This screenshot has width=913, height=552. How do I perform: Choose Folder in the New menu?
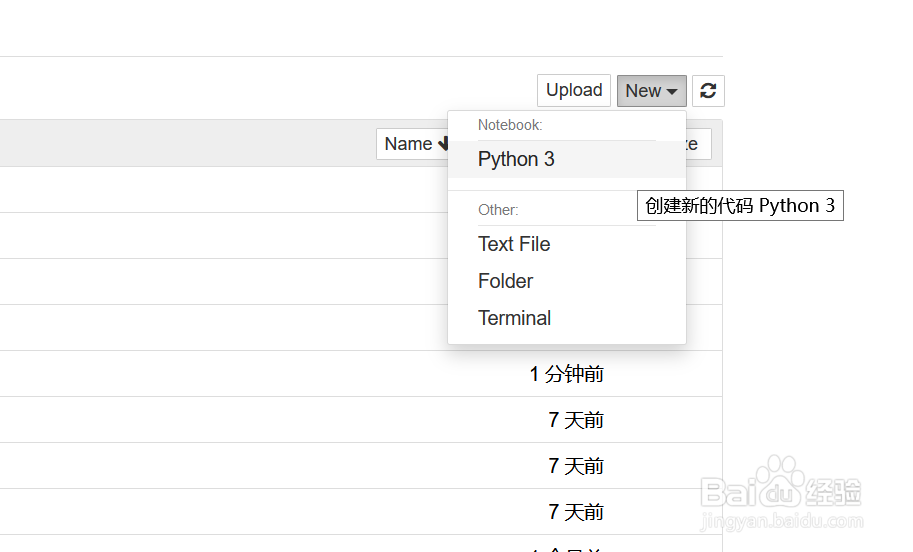[506, 281]
